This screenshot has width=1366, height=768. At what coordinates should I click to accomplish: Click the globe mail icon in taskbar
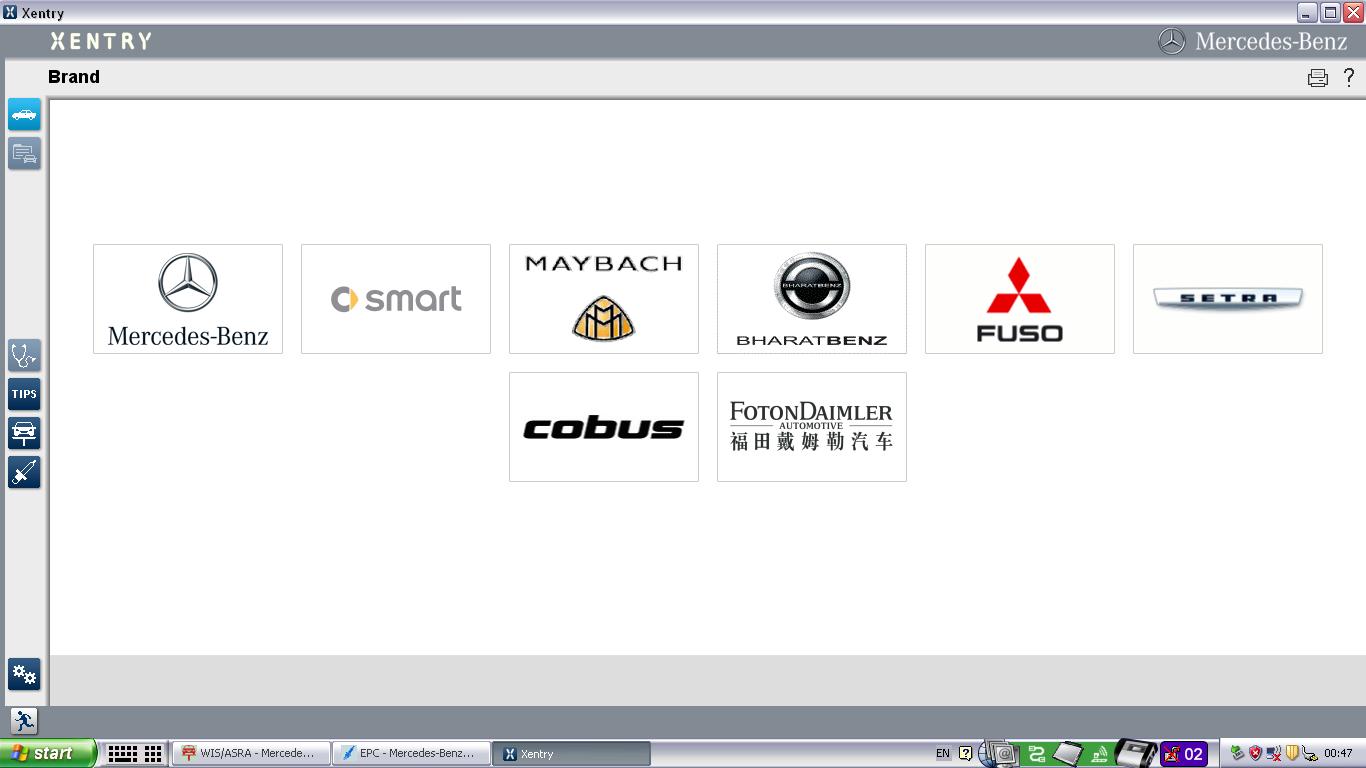pyautogui.click(x=998, y=753)
